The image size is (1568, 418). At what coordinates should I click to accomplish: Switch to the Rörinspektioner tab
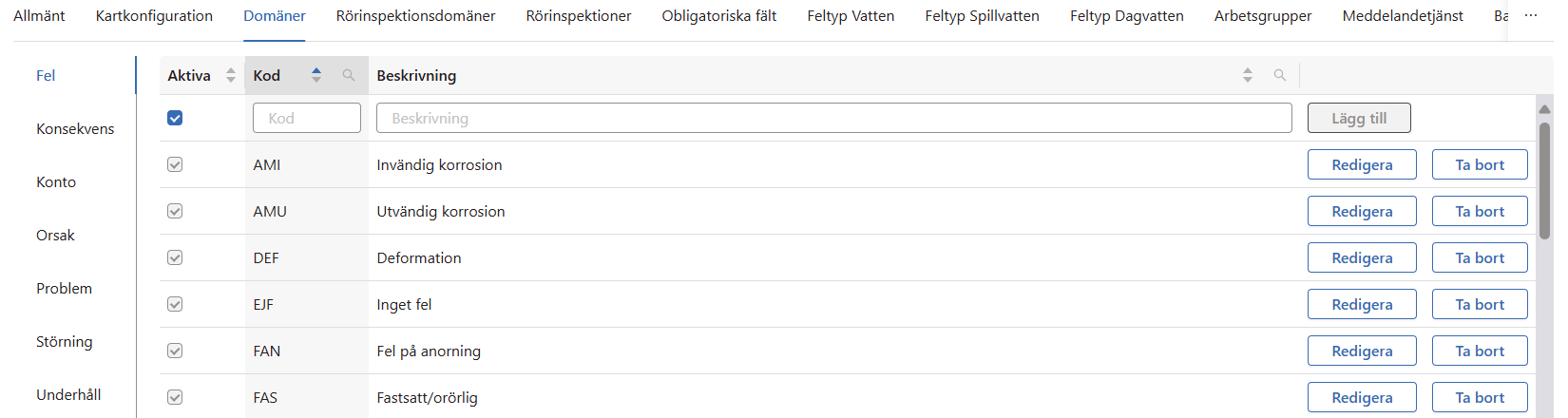click(x=579, y=16)
